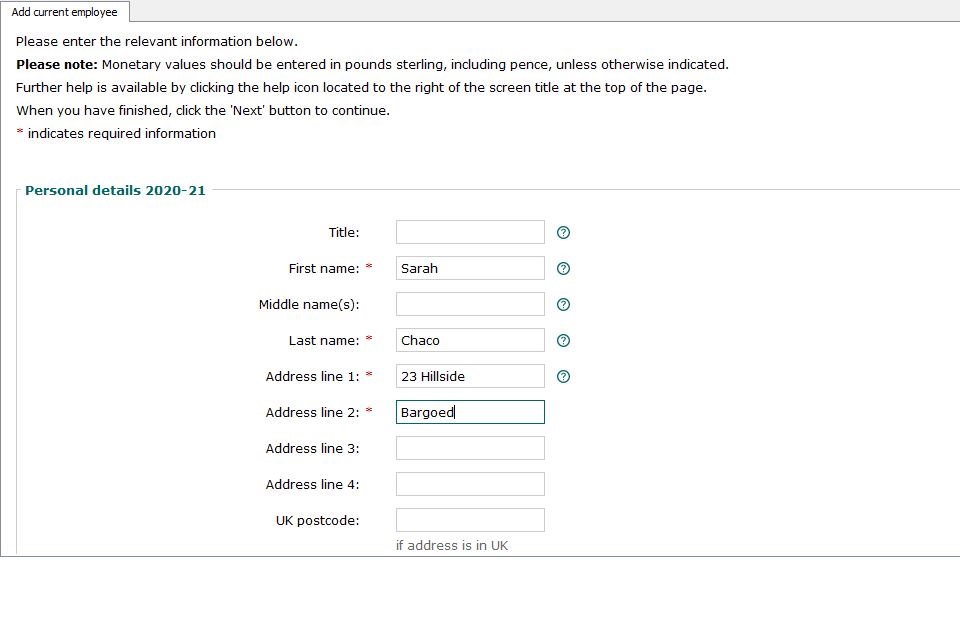Place cursor in the Address line 2 field
Image resolution: width=960 pixels, height=640 pixels.
[x=470, y=412]
